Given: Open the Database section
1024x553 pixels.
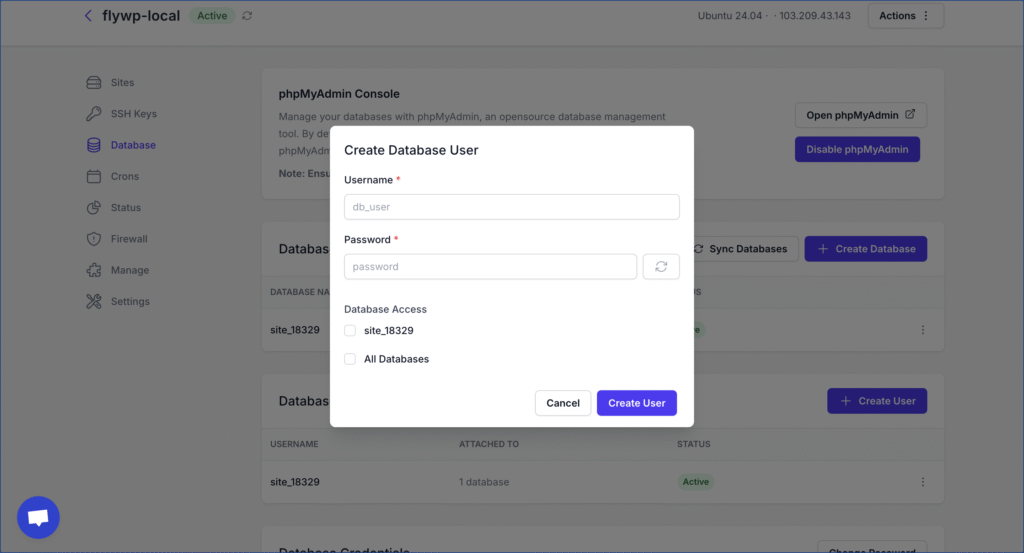Looking at the screenshot, I should click(133, 145).
